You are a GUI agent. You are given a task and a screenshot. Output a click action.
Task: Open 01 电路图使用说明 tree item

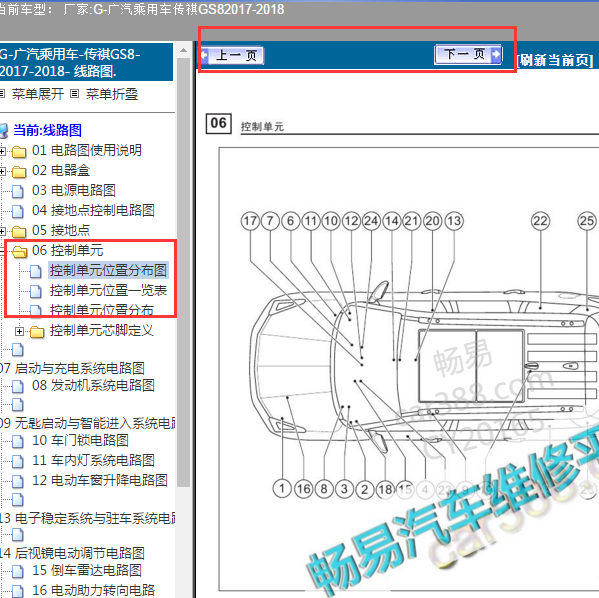tap(87, 150)
